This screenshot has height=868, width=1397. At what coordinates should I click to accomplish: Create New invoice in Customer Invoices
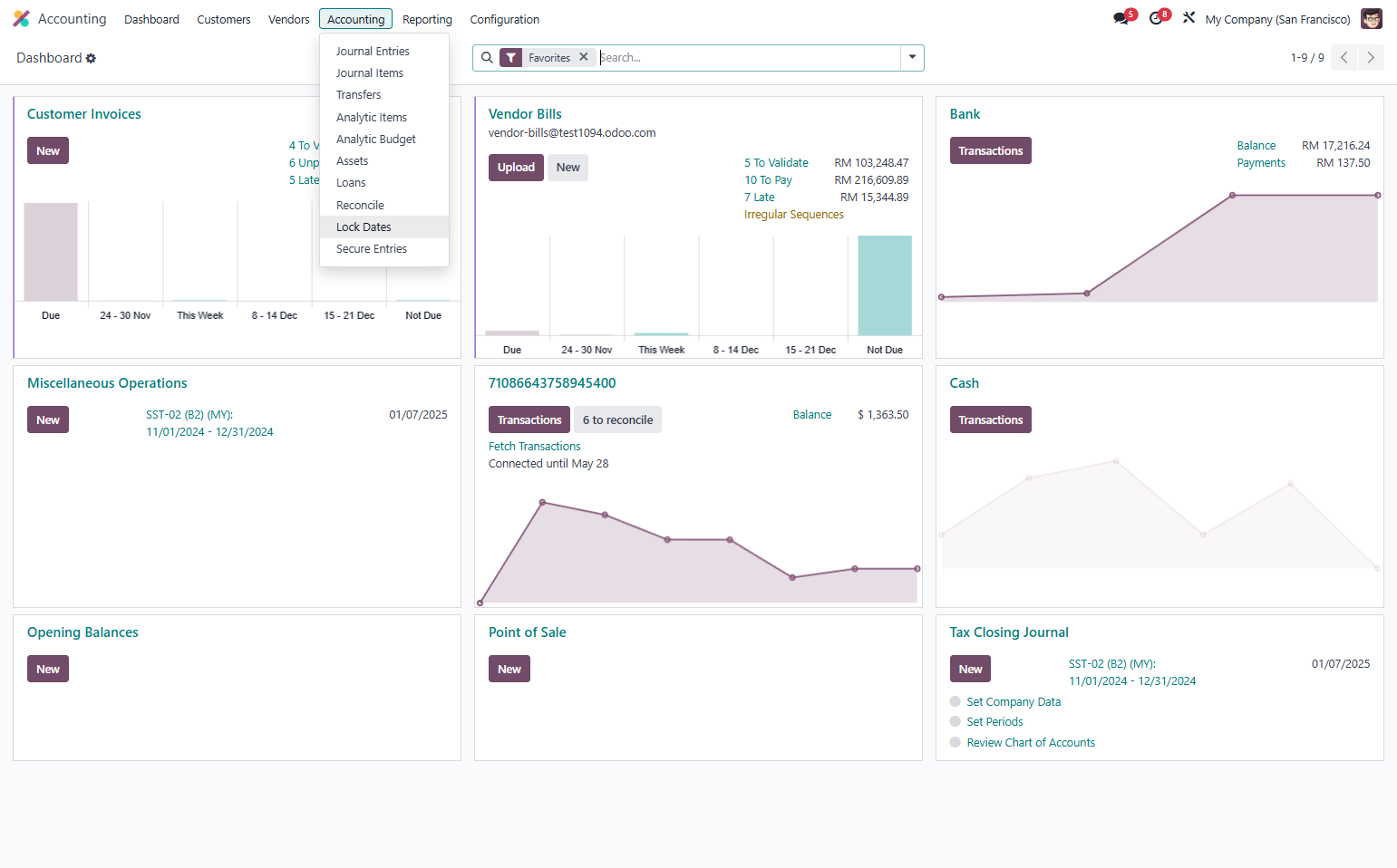coord(48,151)
